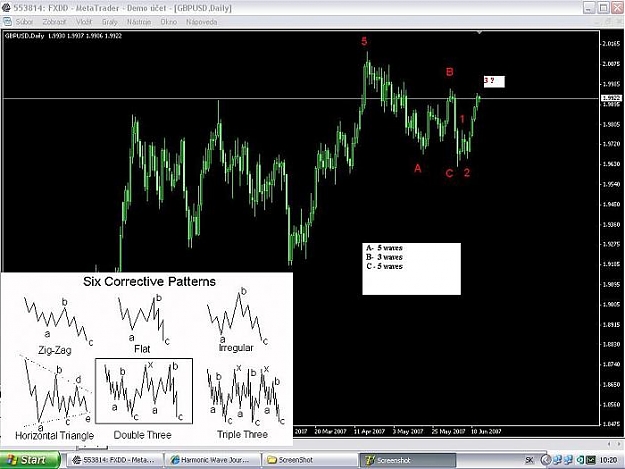625x469 pixels.
Task: Click the Flat pattern diagram
Action: [143, 320]
